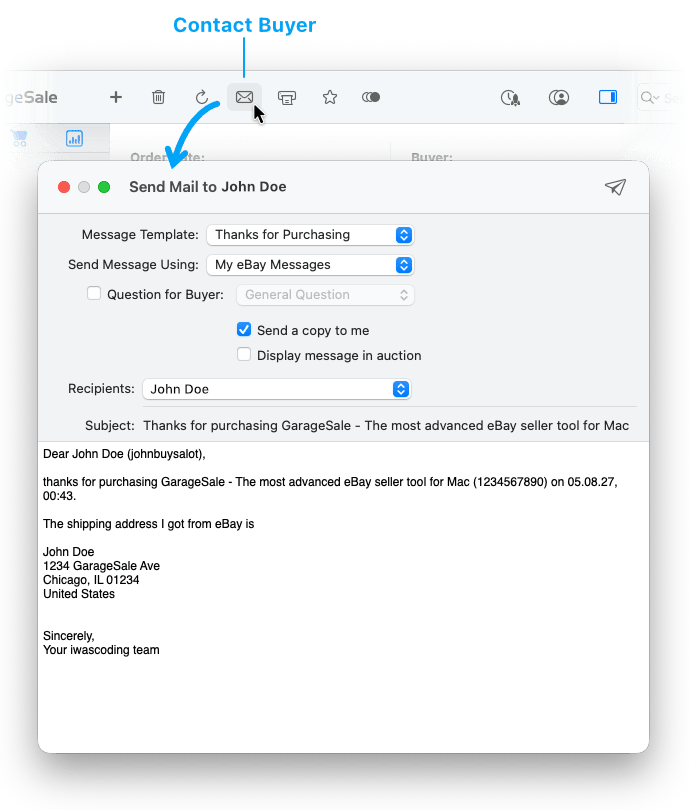Click the trash Delete toolbar icon
Screen dimensions: 689x810
(159, 97)
